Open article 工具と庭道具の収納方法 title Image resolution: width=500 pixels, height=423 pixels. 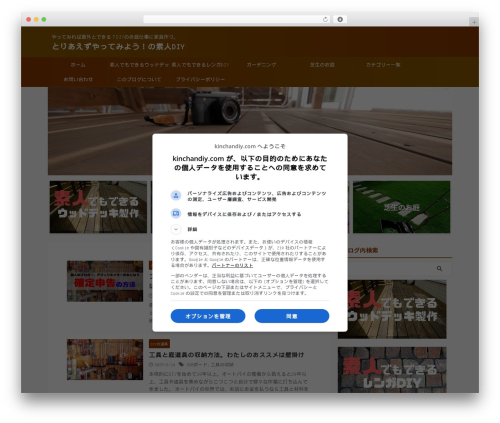point(226,355)
